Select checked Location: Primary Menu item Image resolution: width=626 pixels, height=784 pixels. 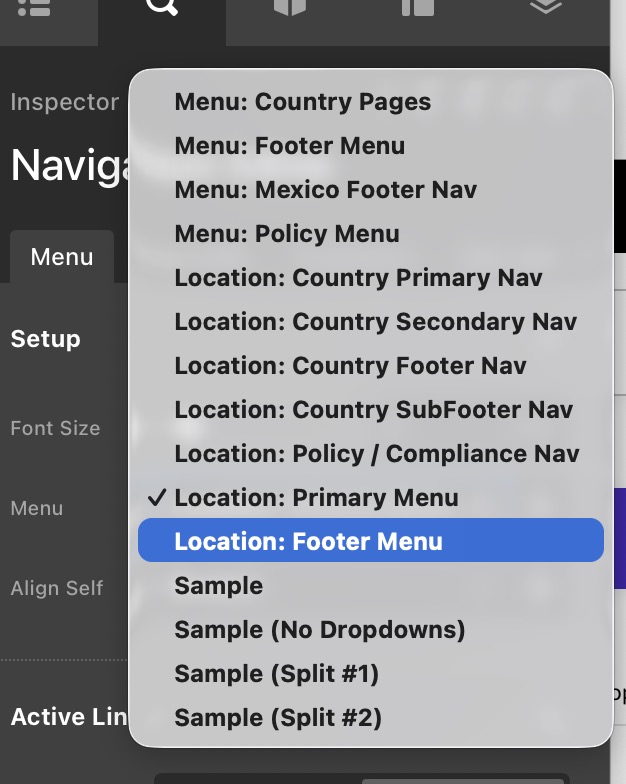coord(370,498)
